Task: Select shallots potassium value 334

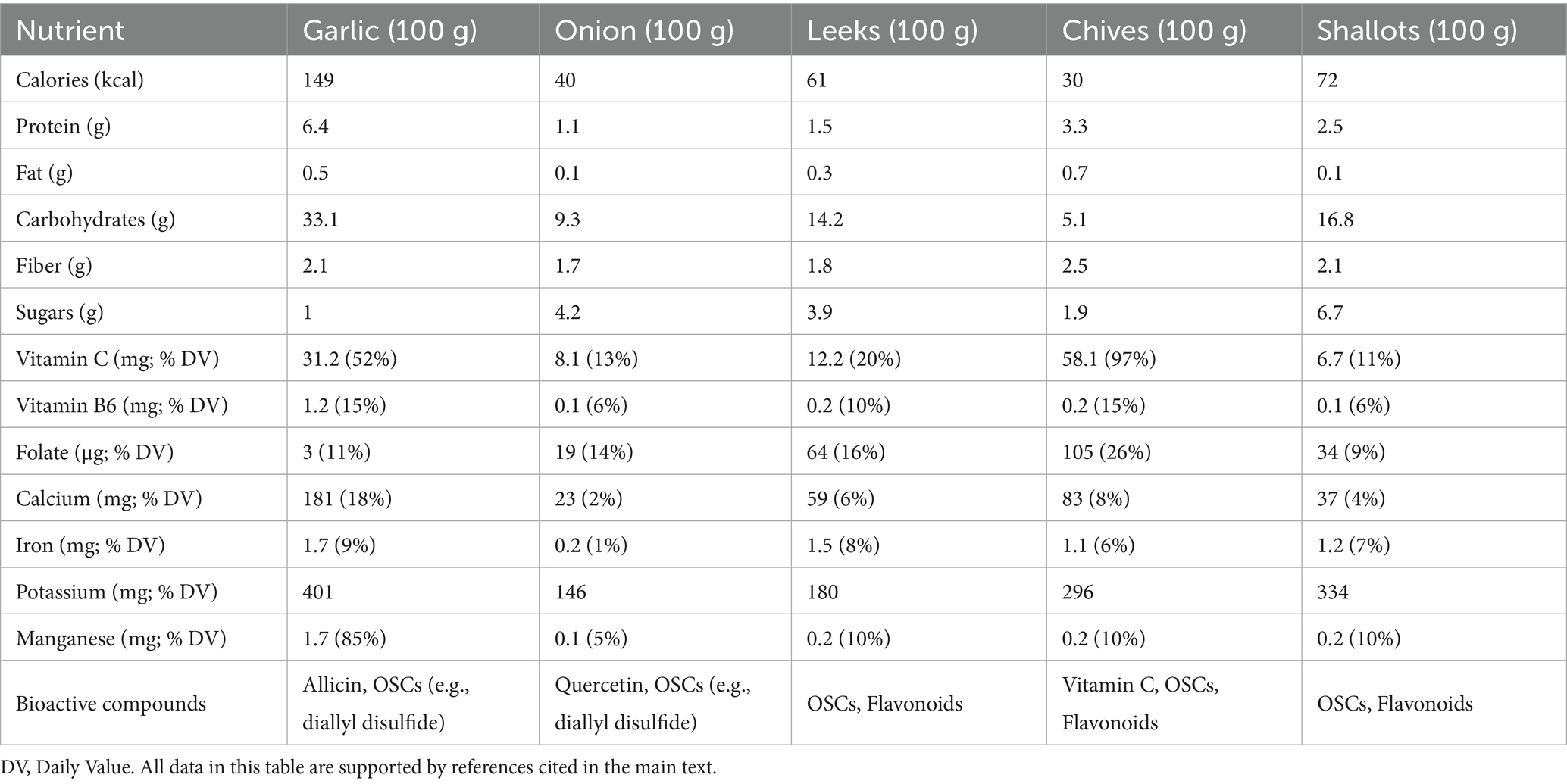Action: [x=1333, y=592]
